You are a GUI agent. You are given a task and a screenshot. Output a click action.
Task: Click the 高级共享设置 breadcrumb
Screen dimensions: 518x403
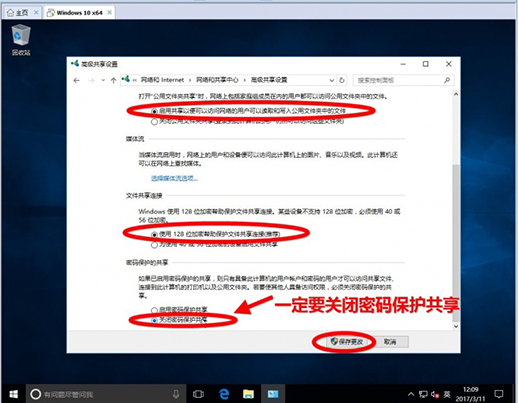269,80
